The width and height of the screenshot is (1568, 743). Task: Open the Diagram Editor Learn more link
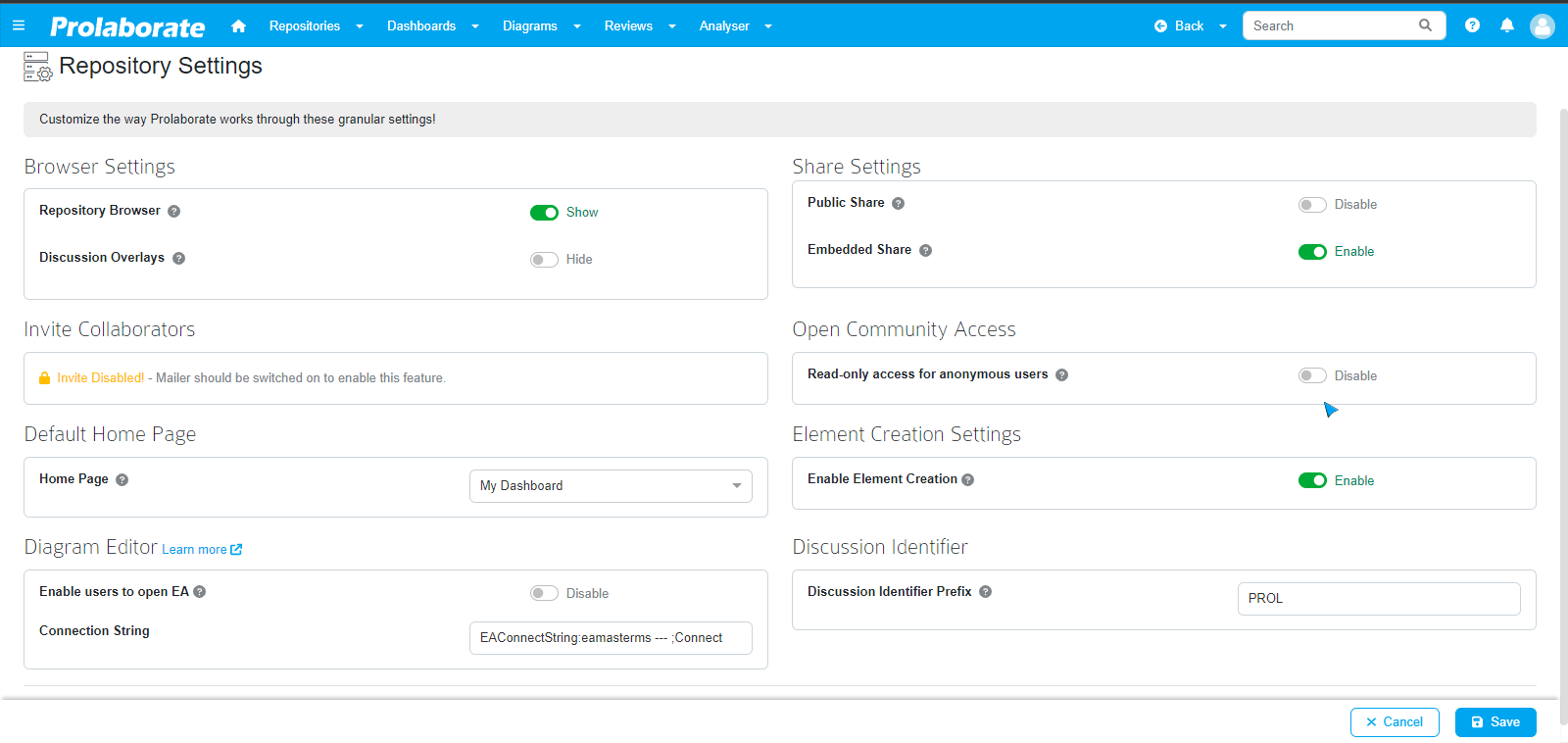(x=202, y=550)
